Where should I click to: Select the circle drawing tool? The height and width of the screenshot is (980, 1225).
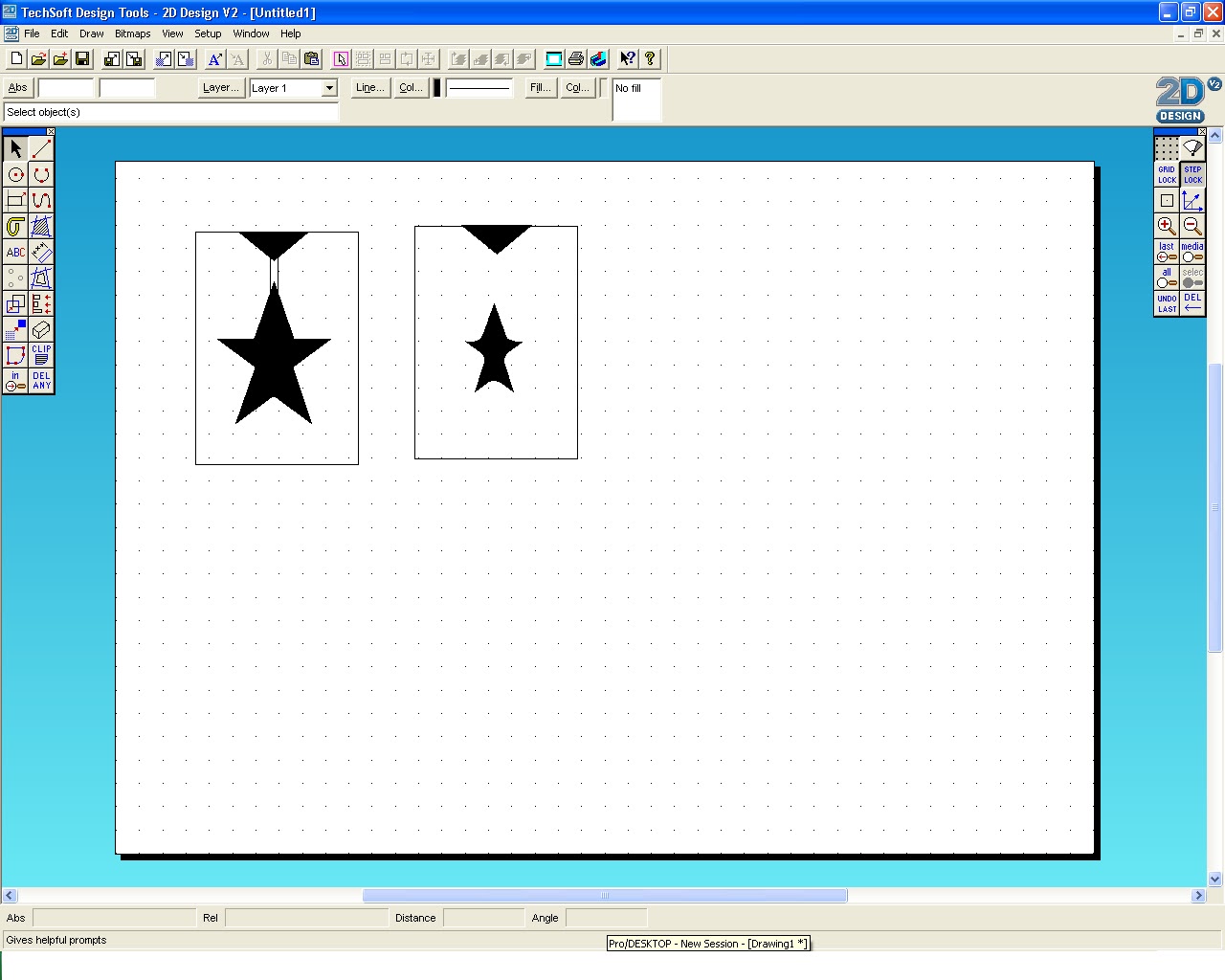pos(15,174)
